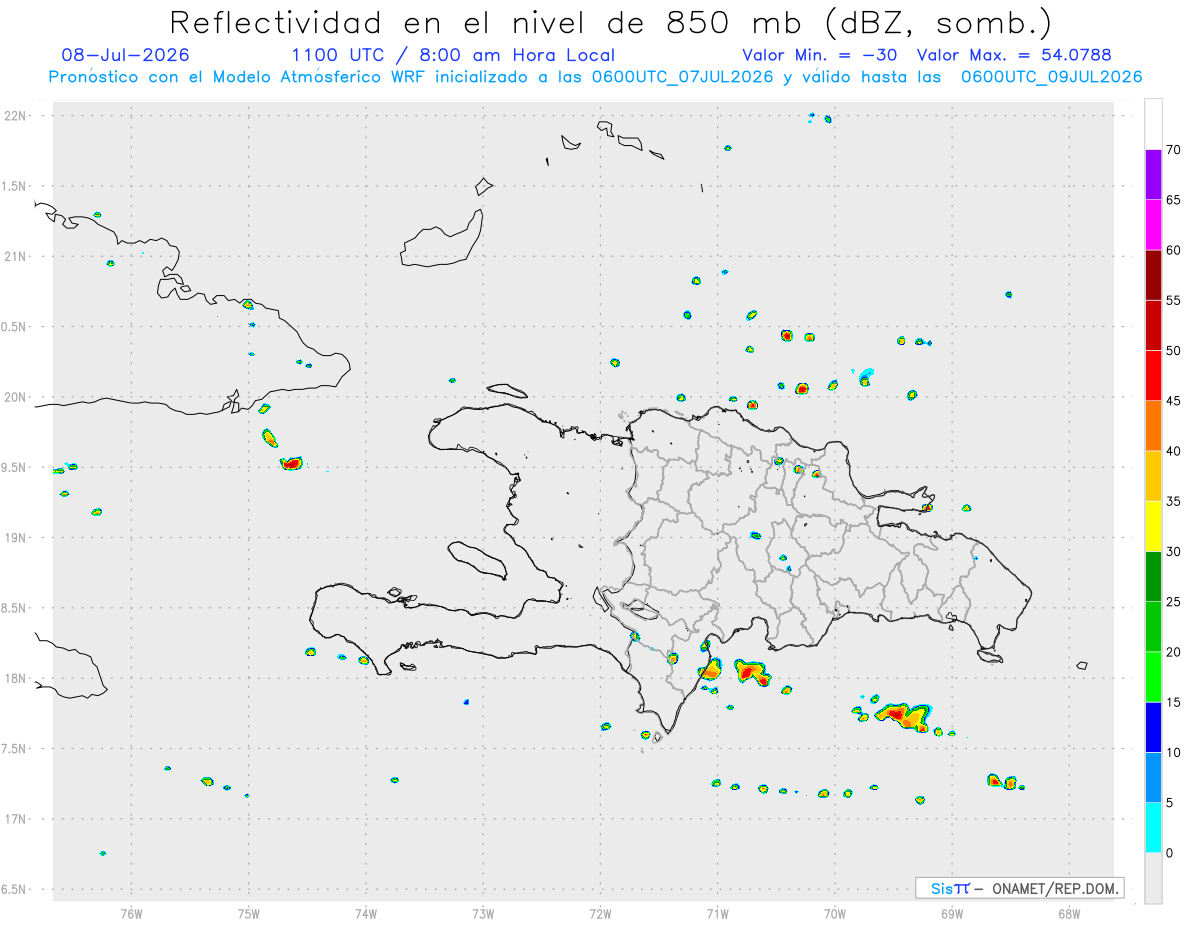Image resolution: width=1200 pixels, height=927 pixels.
Task: Click the time '1100 UTC / 8:00 am Hora Local'
Action: coord(453,55)
